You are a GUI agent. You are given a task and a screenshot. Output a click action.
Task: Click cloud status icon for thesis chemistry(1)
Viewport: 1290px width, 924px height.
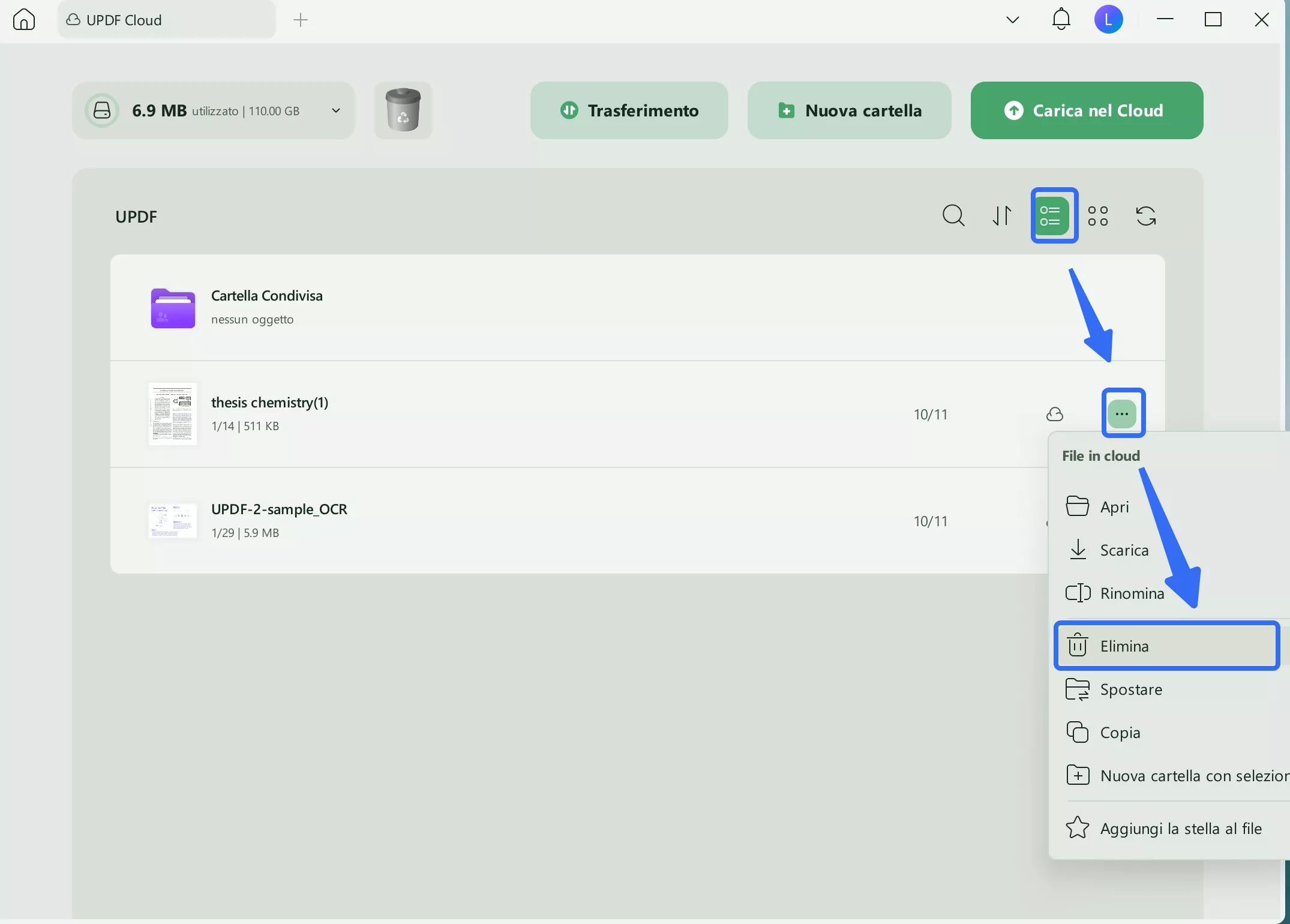pos(1054,414)
